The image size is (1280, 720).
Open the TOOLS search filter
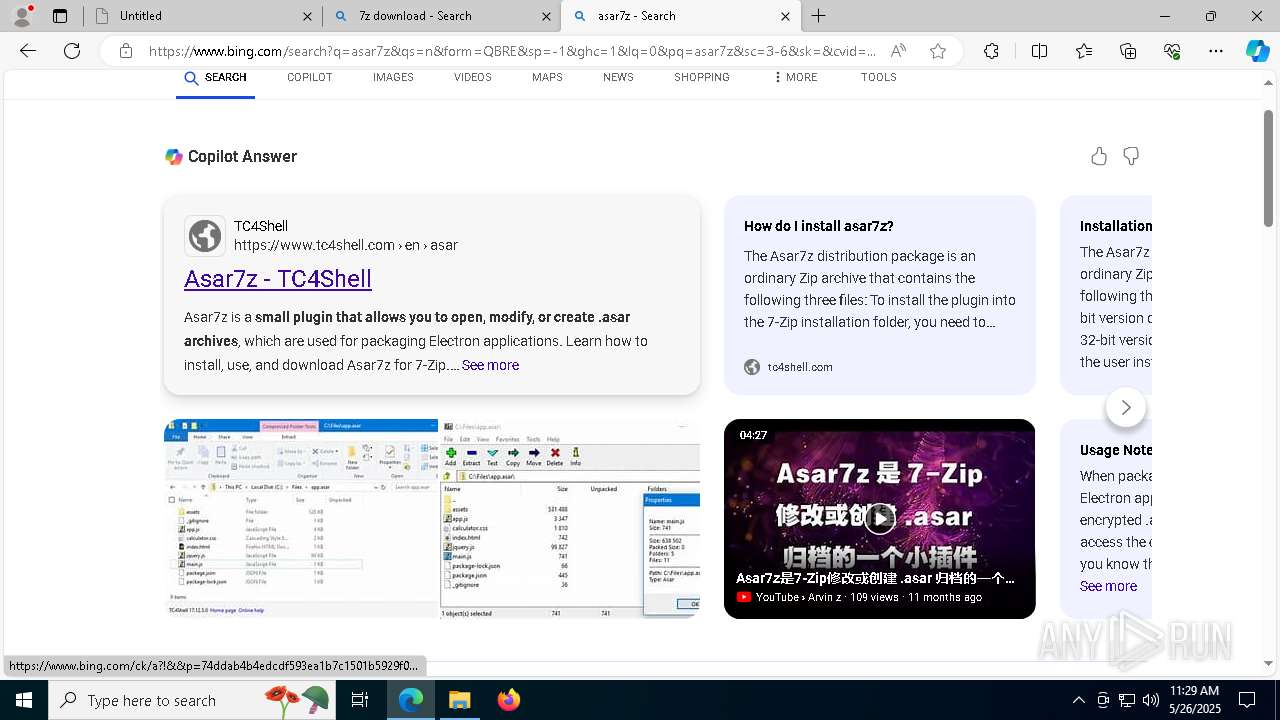[x=879, y=77]
